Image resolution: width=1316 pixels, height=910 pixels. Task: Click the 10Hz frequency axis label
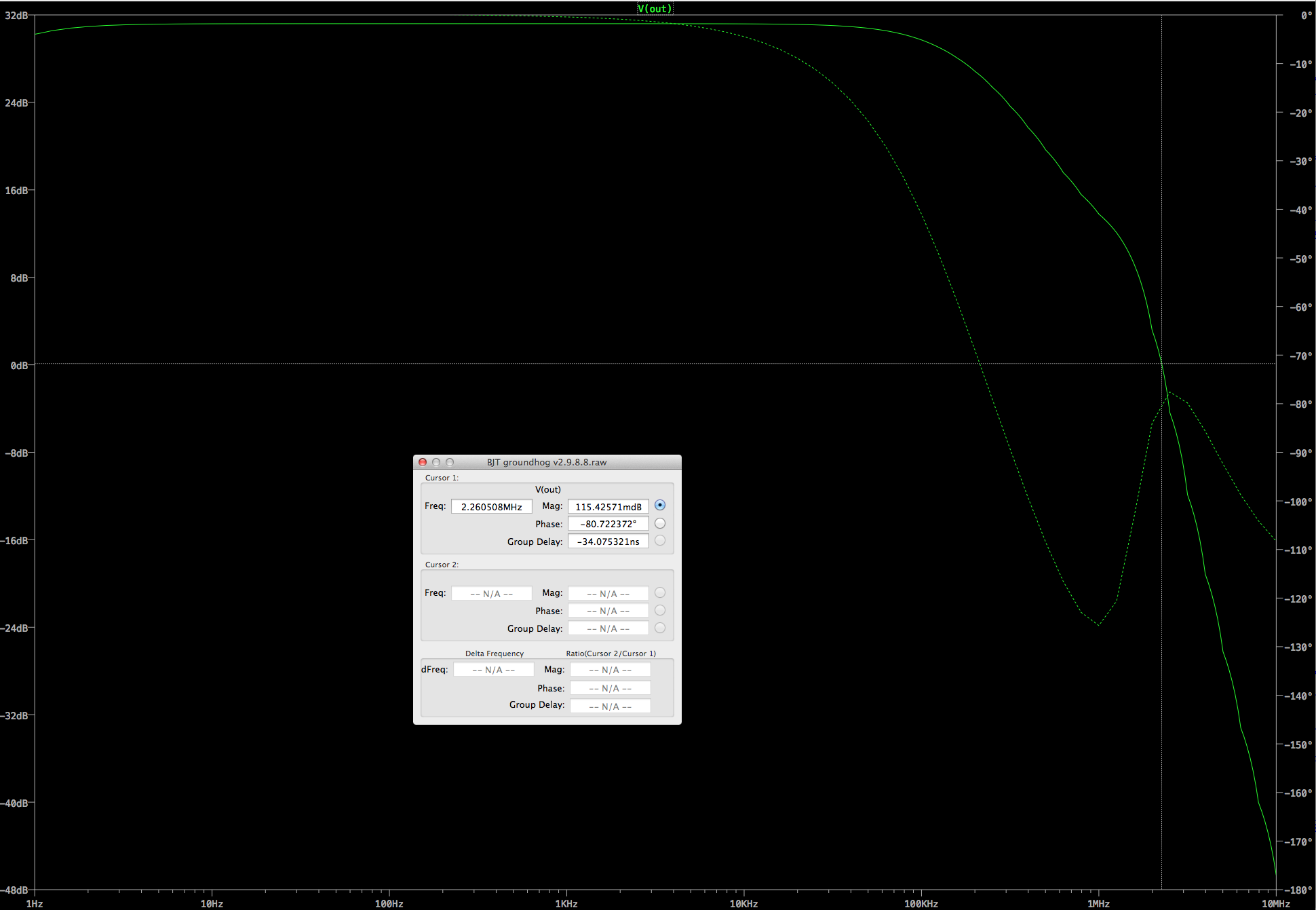point(212,903)
